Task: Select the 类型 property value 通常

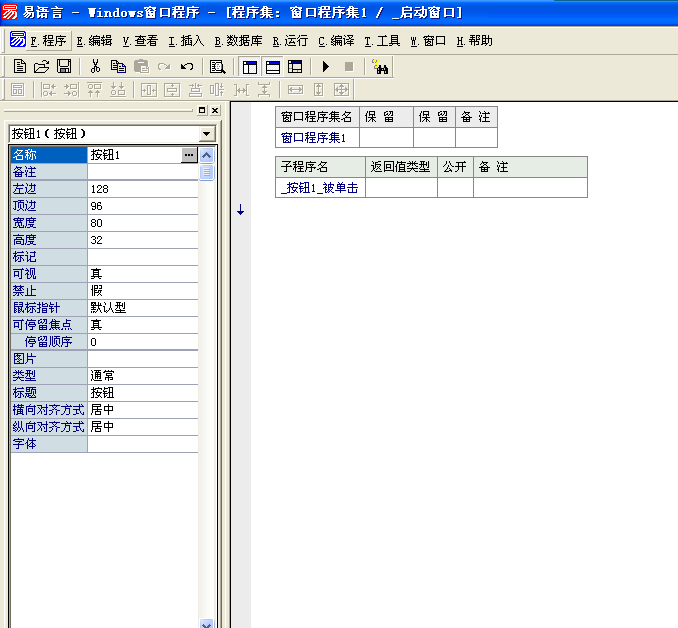Action: (143, 376)
